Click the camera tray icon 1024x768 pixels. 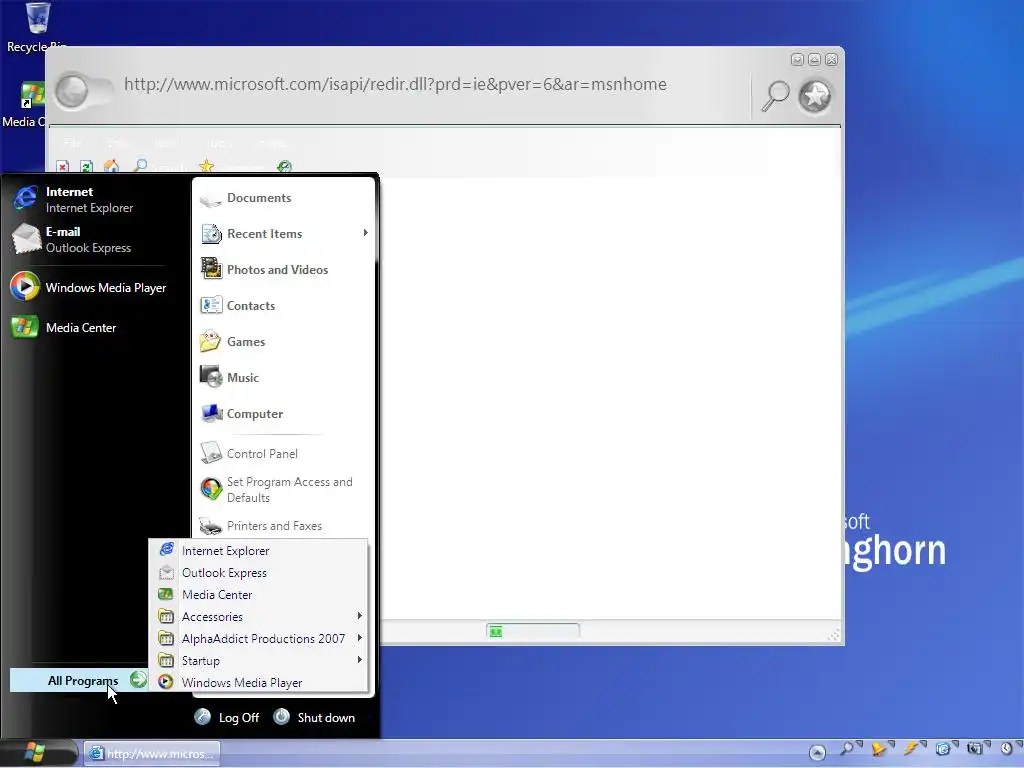[x=976, y=748]
